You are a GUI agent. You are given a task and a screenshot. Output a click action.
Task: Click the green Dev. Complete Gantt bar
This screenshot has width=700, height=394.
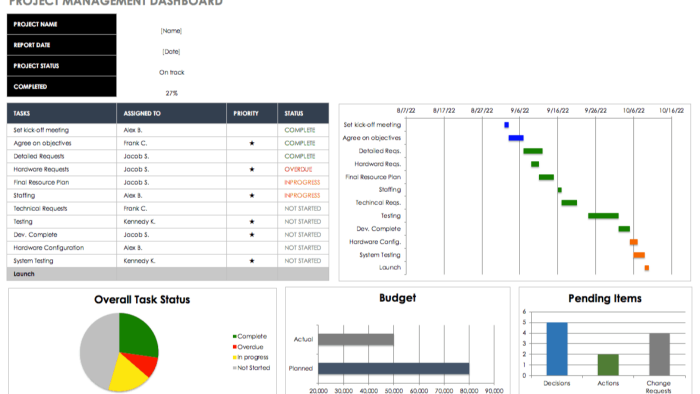point(624,229)
